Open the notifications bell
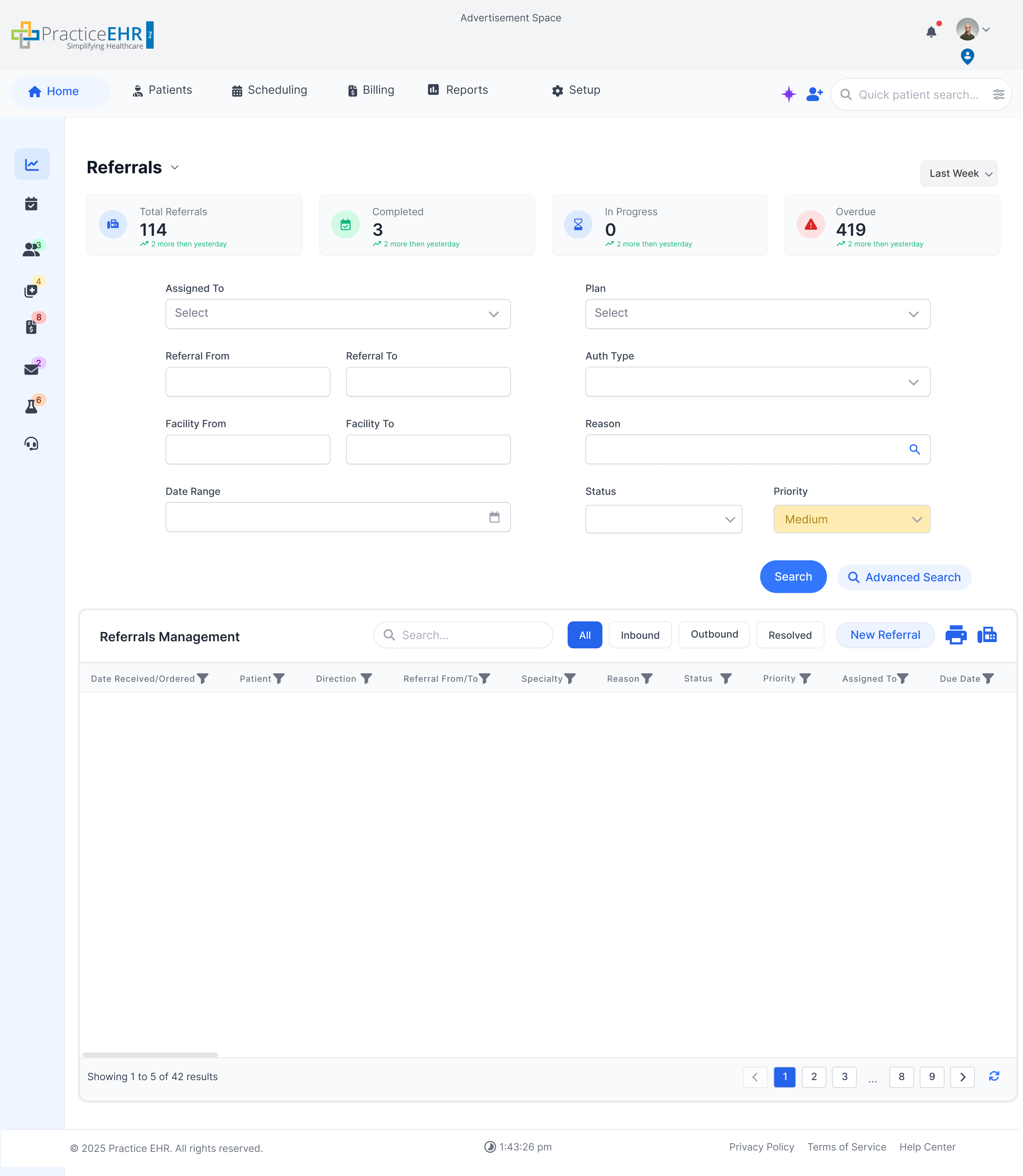This screenshot has width=1023, height=1176. click(931, 31)
